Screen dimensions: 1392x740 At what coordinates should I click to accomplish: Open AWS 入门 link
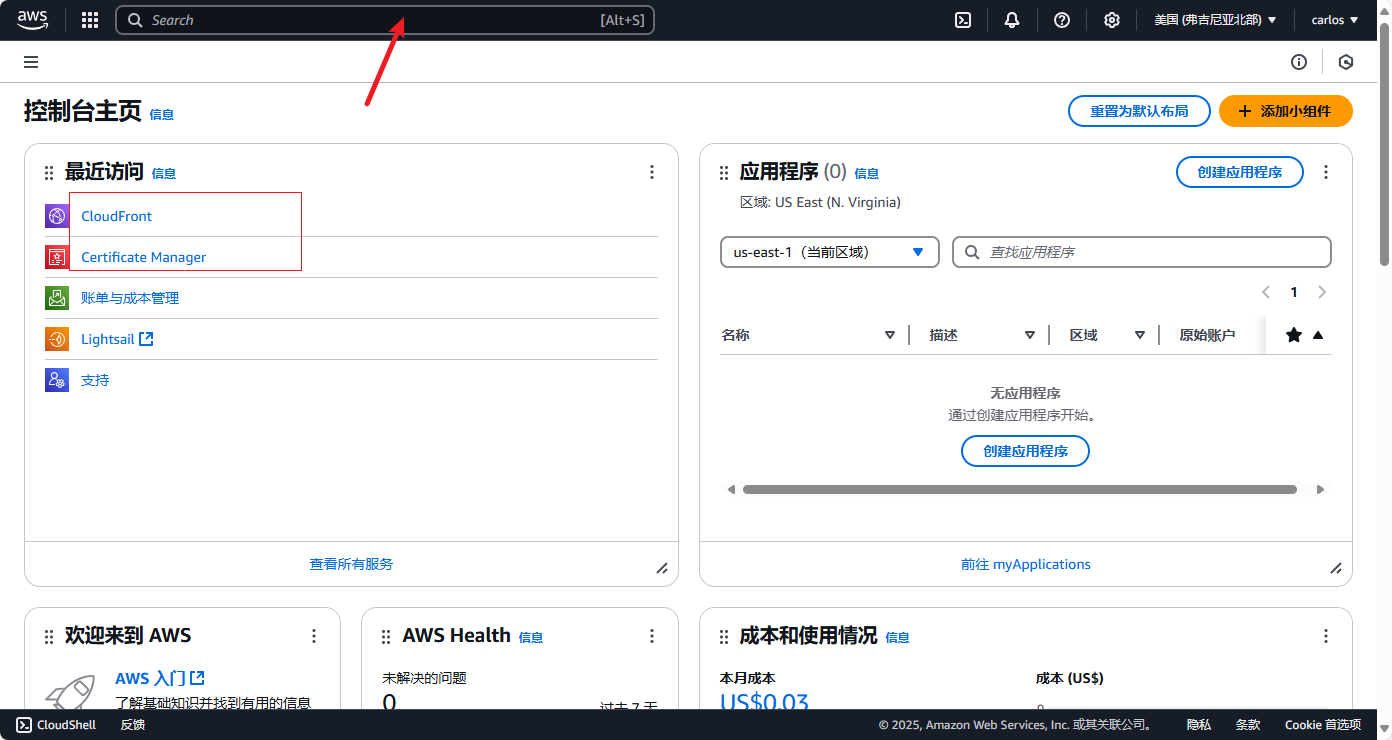(160, 678)
